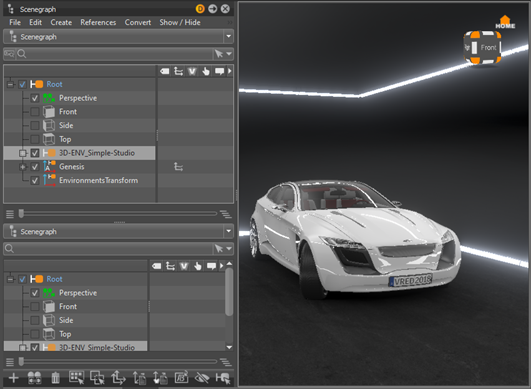531x389 pixels.
Task: Click the V column icon in upper tree header
Action: tap(192, 71)
